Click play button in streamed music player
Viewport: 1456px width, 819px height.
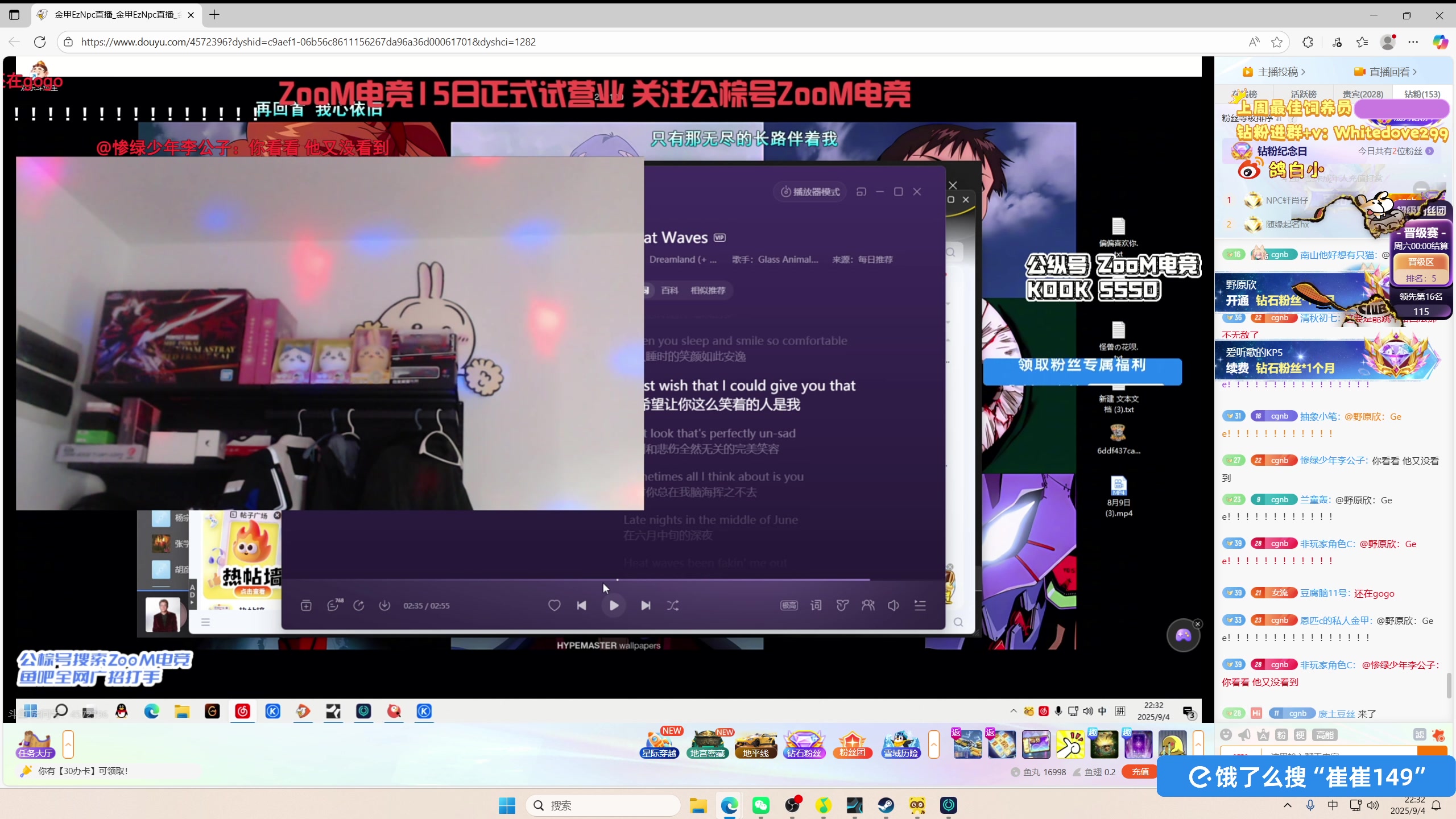[x=614, y=606]
